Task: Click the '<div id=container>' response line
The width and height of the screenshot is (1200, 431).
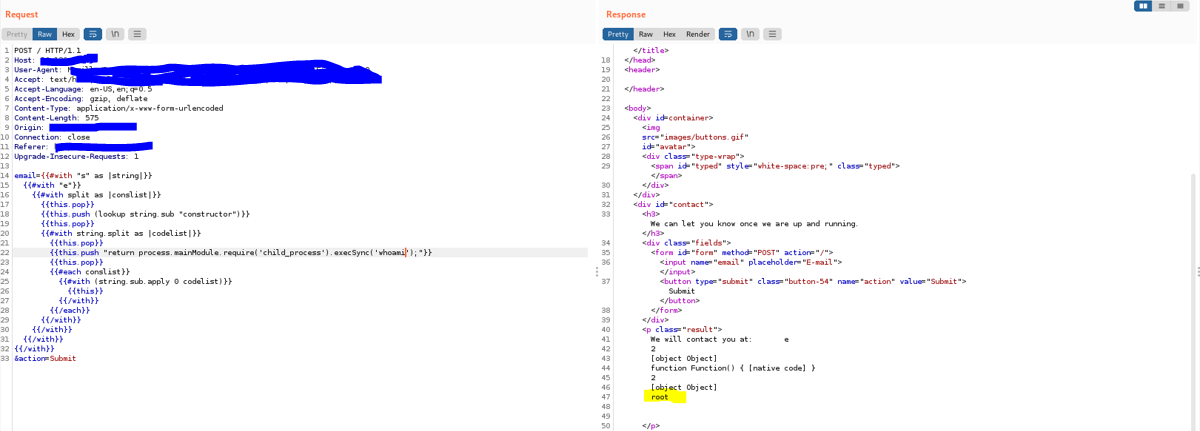Action: [672, 117]
